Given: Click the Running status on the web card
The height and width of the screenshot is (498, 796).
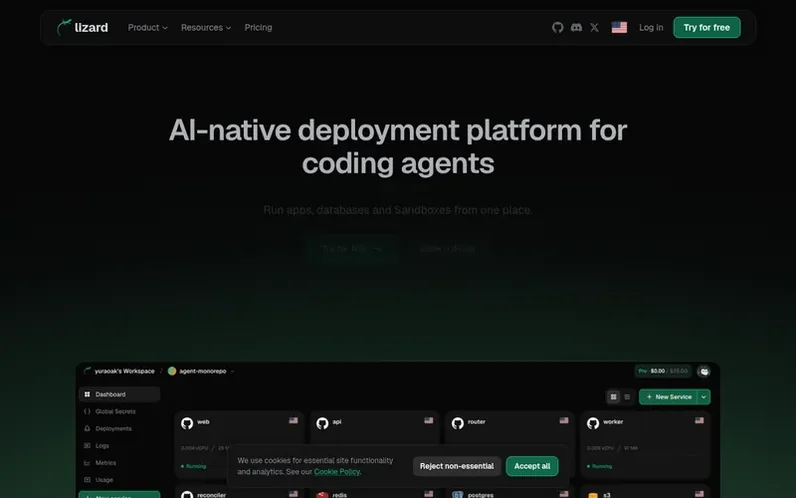Looking at the screenshot, I should (x=193, y=466).
